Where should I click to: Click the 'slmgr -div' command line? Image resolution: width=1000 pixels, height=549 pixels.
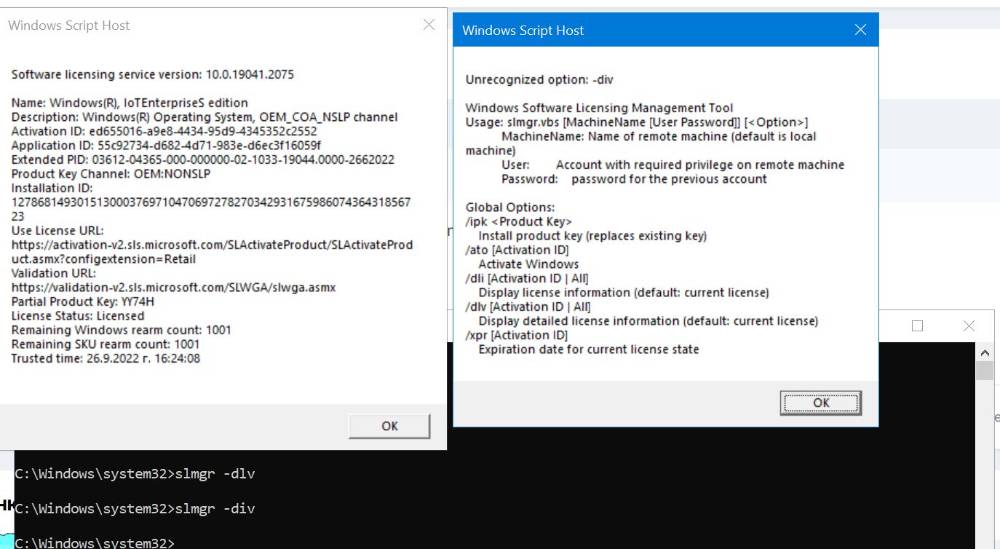pyautogui.click(x=135, y=508)
